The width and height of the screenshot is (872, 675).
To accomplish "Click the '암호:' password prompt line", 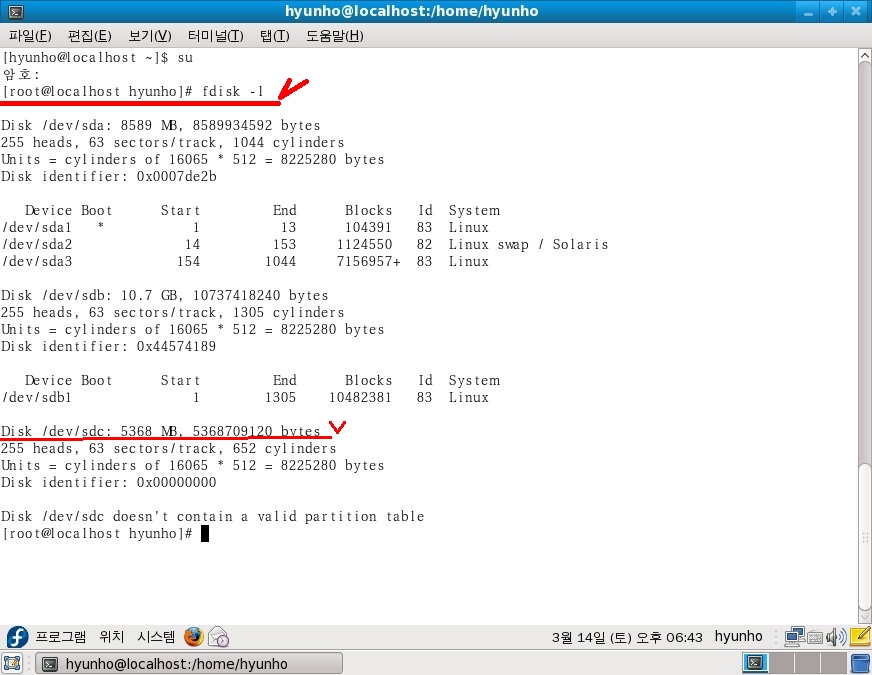I will click(22, 75).
